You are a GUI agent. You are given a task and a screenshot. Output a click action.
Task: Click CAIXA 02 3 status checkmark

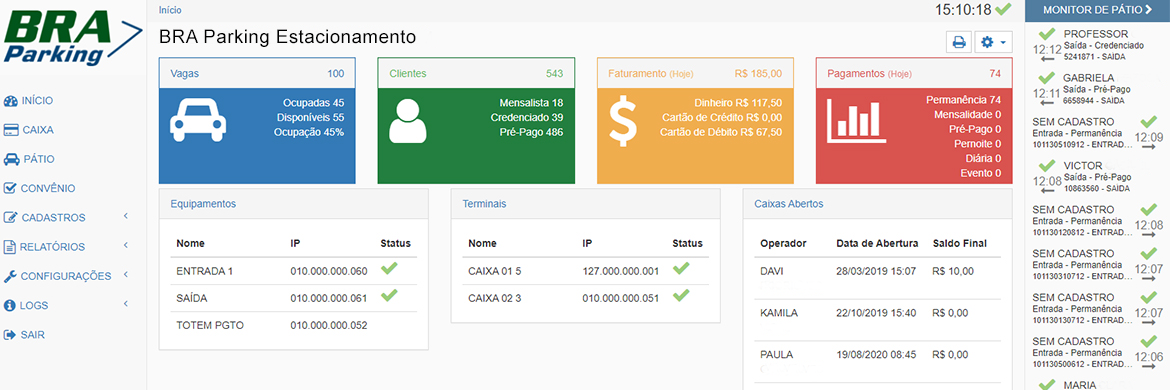[681, 296]
